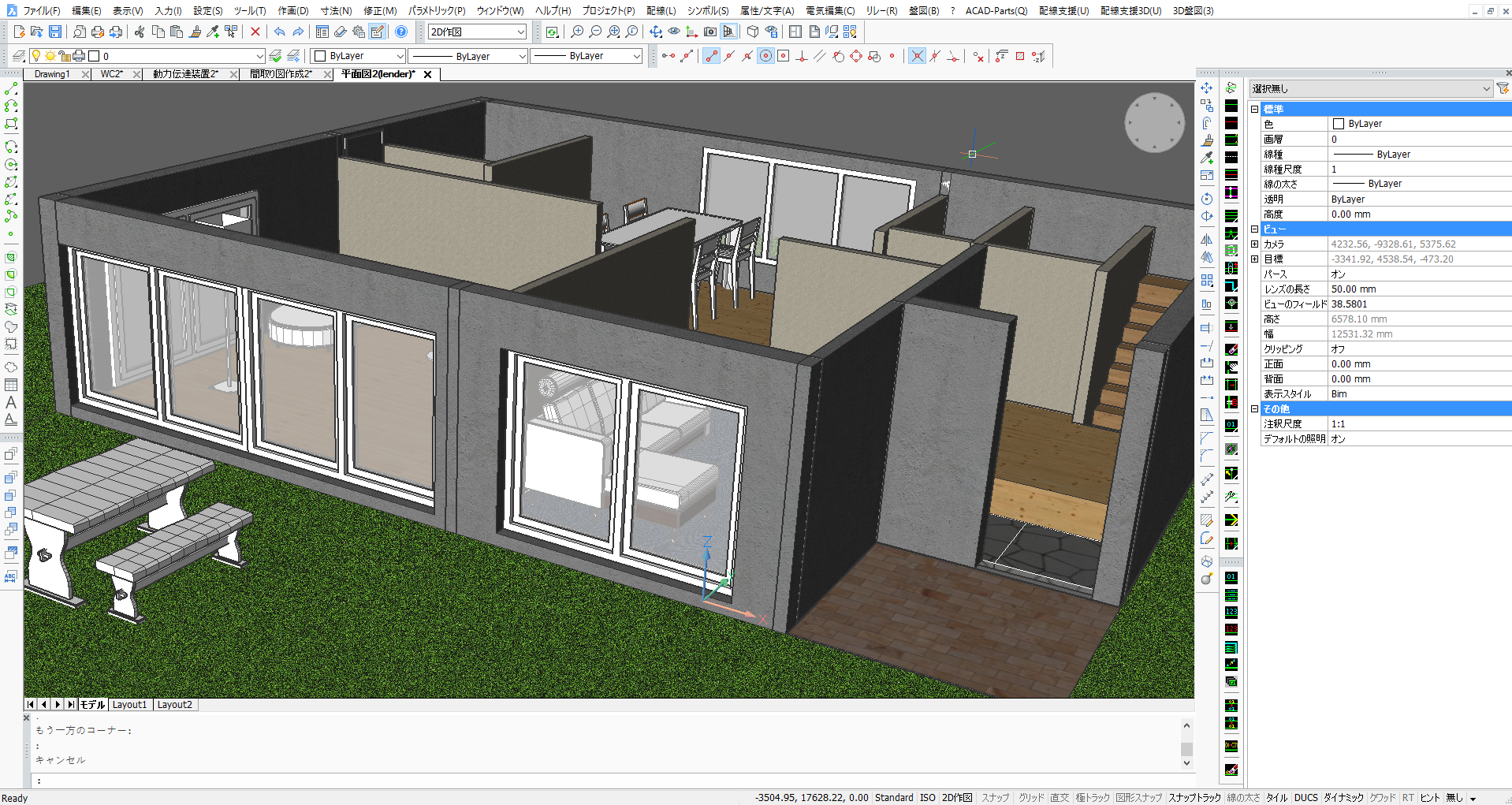The height and width of the screenshot is (805, 1512).
Task: Open the 寸法(N) menu
Action: pos(336,10)
